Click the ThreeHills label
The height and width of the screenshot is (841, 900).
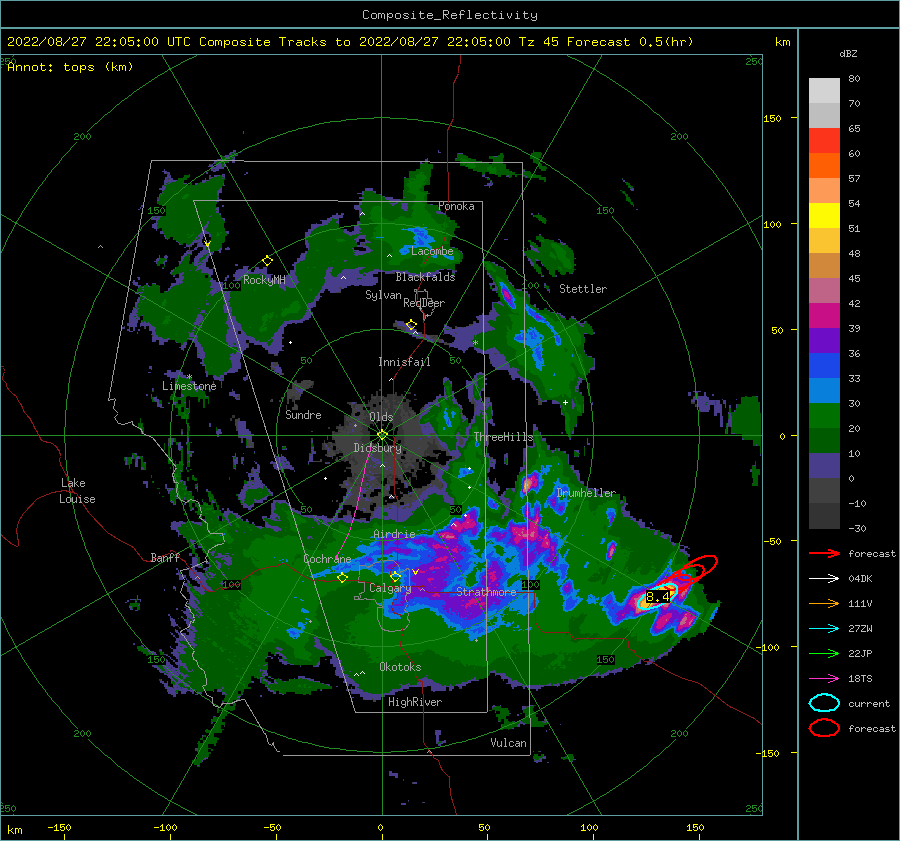click(x=503, y=437)
